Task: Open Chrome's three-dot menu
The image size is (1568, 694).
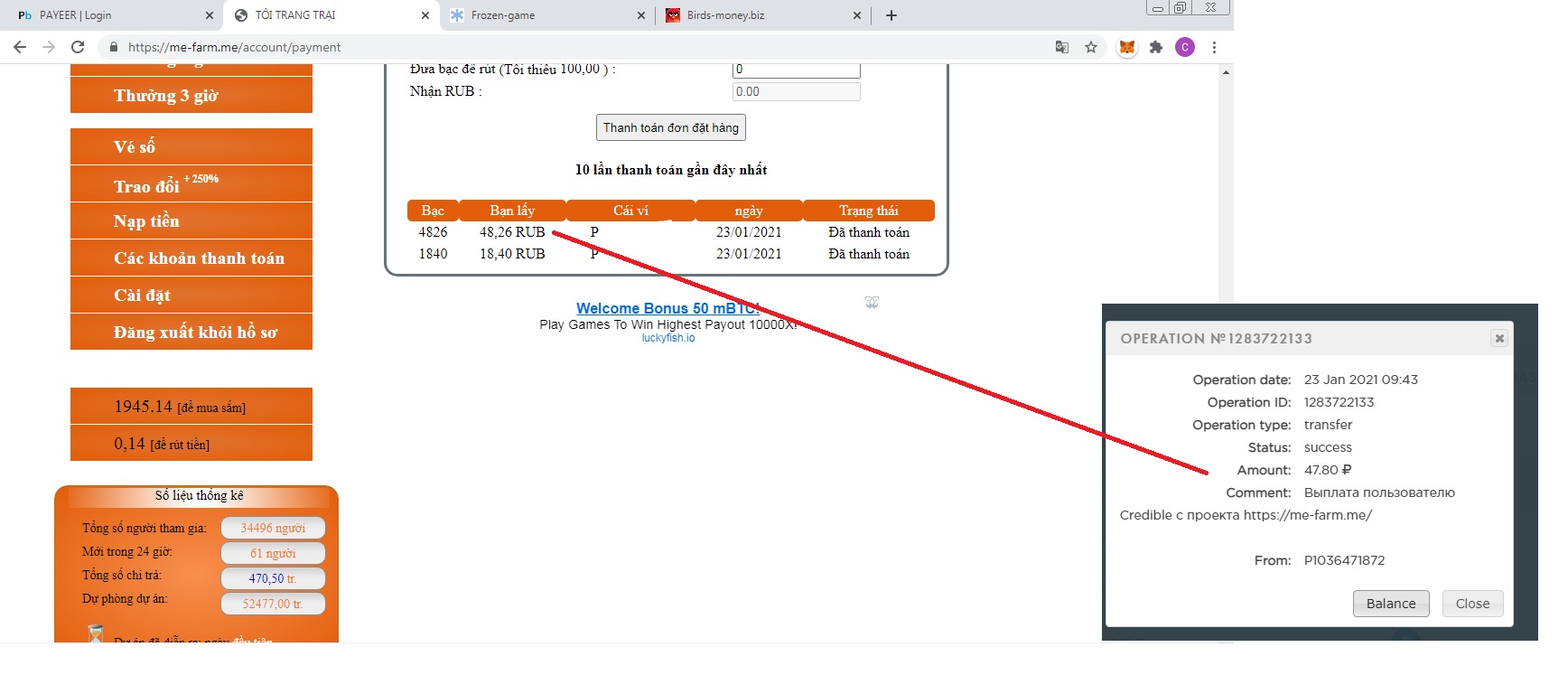Action: tap(1214, 47)
